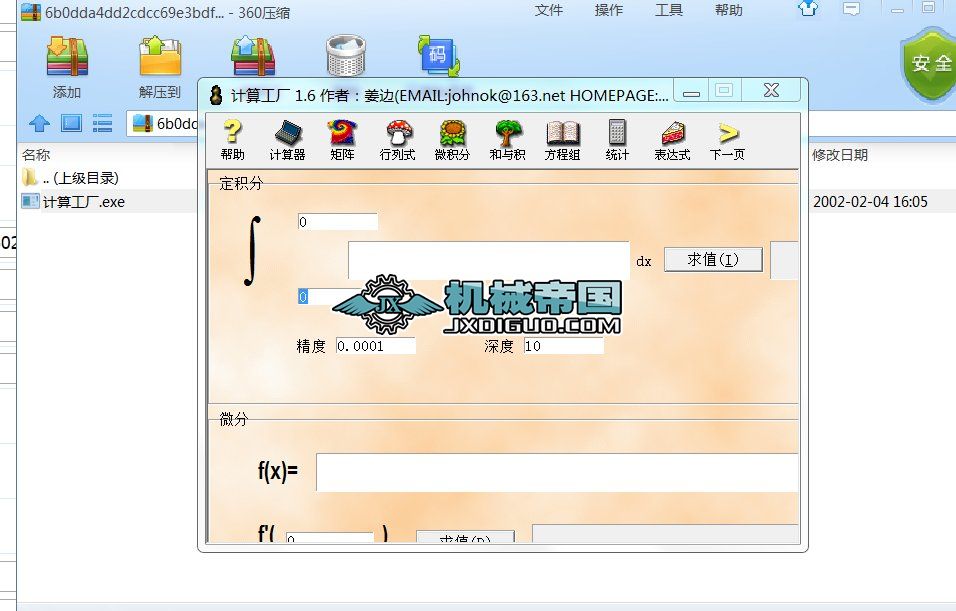956x611 pixels.
Task: Open the 计算器 calculator tool
Action: click(287, 140)
